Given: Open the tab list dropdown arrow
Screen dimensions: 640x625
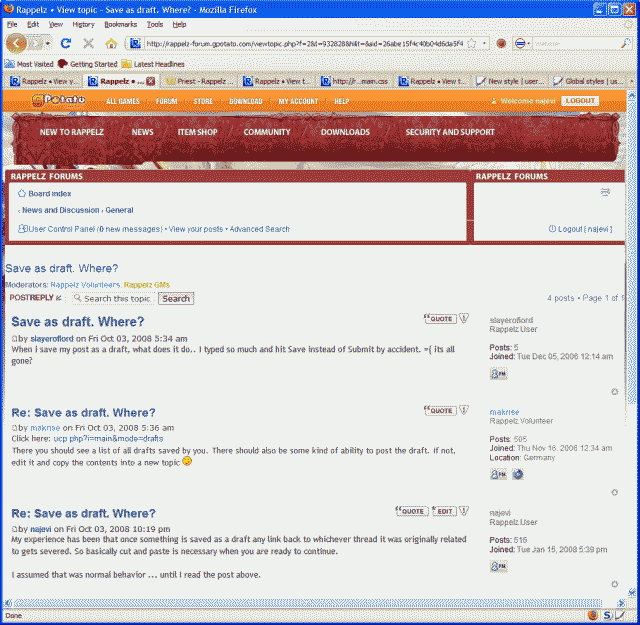Looking at the screenshot, I should pyautogui.click(x=631, y=81).
